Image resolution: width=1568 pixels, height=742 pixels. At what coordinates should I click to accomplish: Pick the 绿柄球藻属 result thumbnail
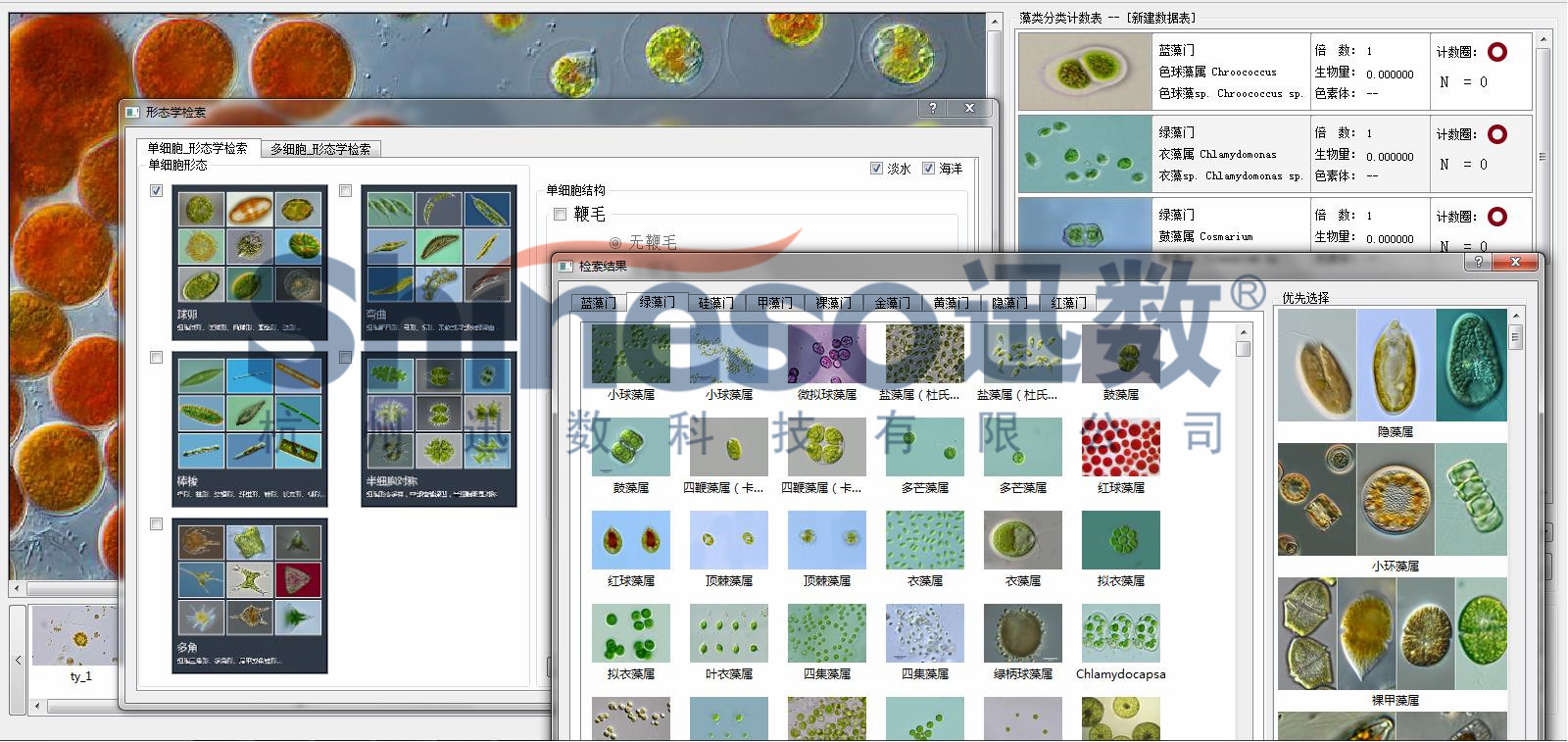(1023, 633)
